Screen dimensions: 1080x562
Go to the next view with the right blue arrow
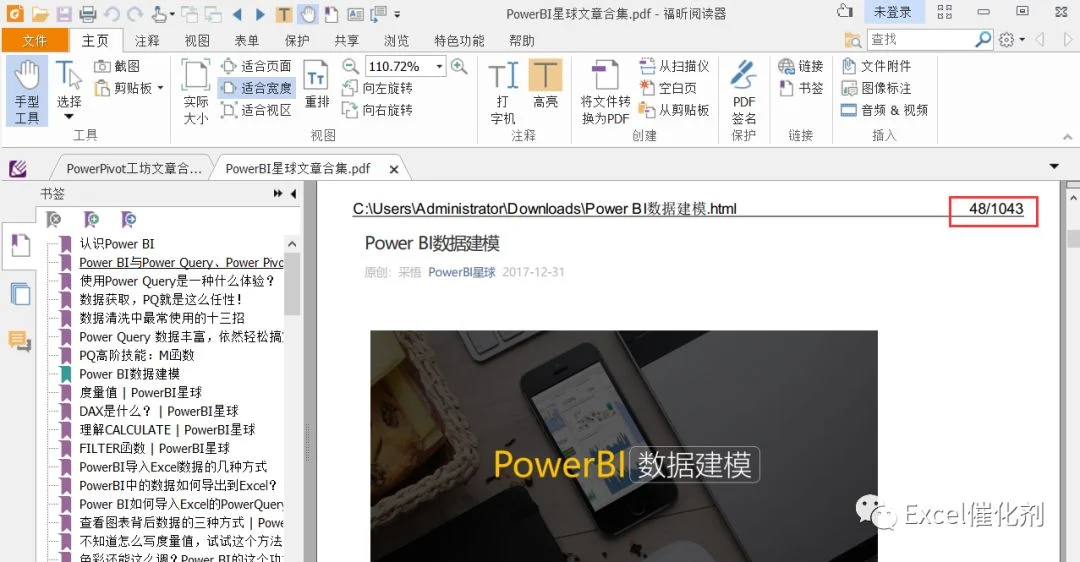point(260,14)
